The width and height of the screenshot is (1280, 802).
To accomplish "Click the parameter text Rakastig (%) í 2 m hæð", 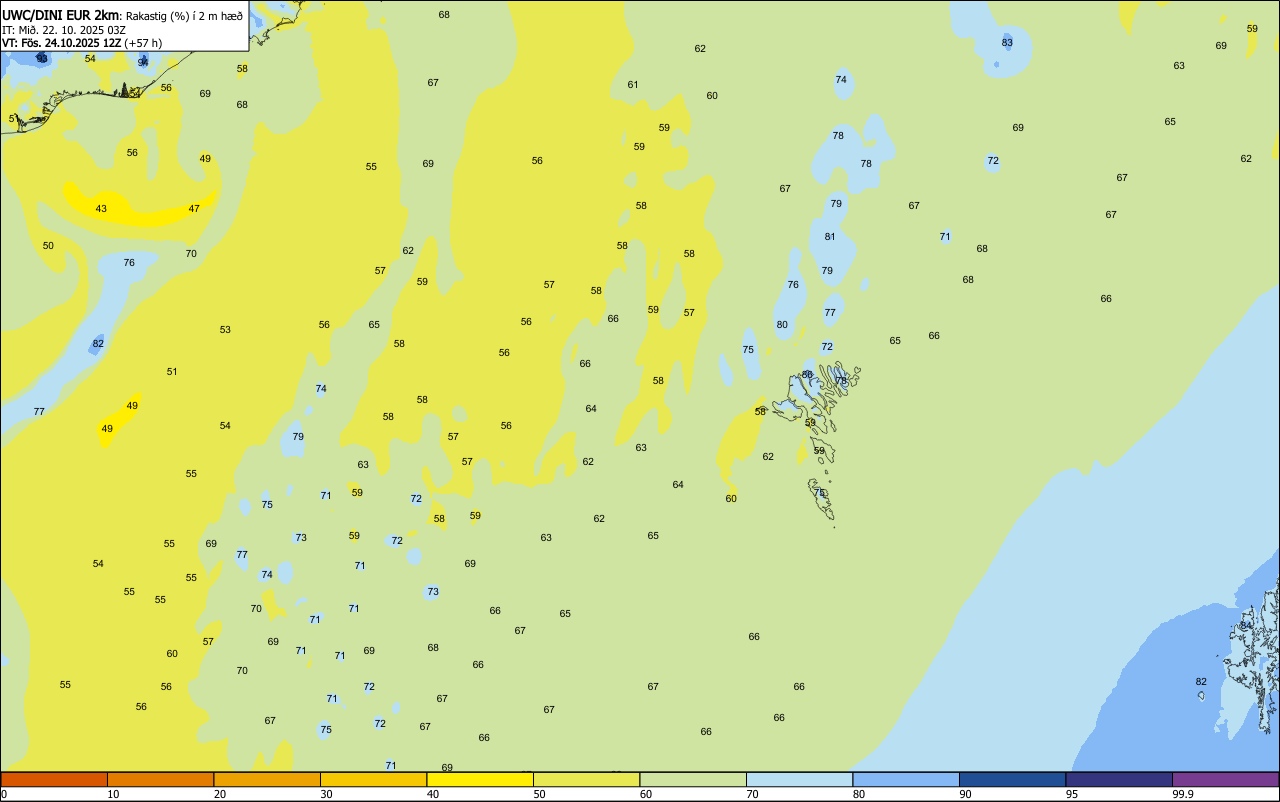I will coord(184,16).
